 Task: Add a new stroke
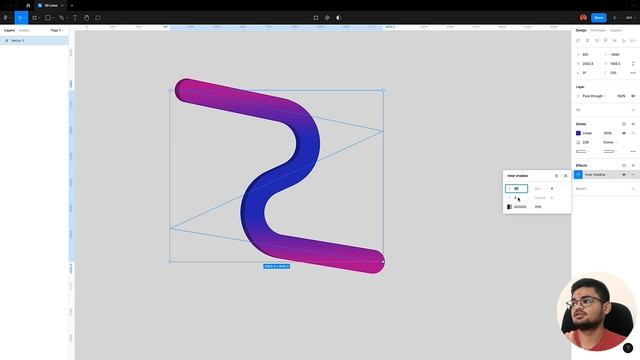click(633, 124)
